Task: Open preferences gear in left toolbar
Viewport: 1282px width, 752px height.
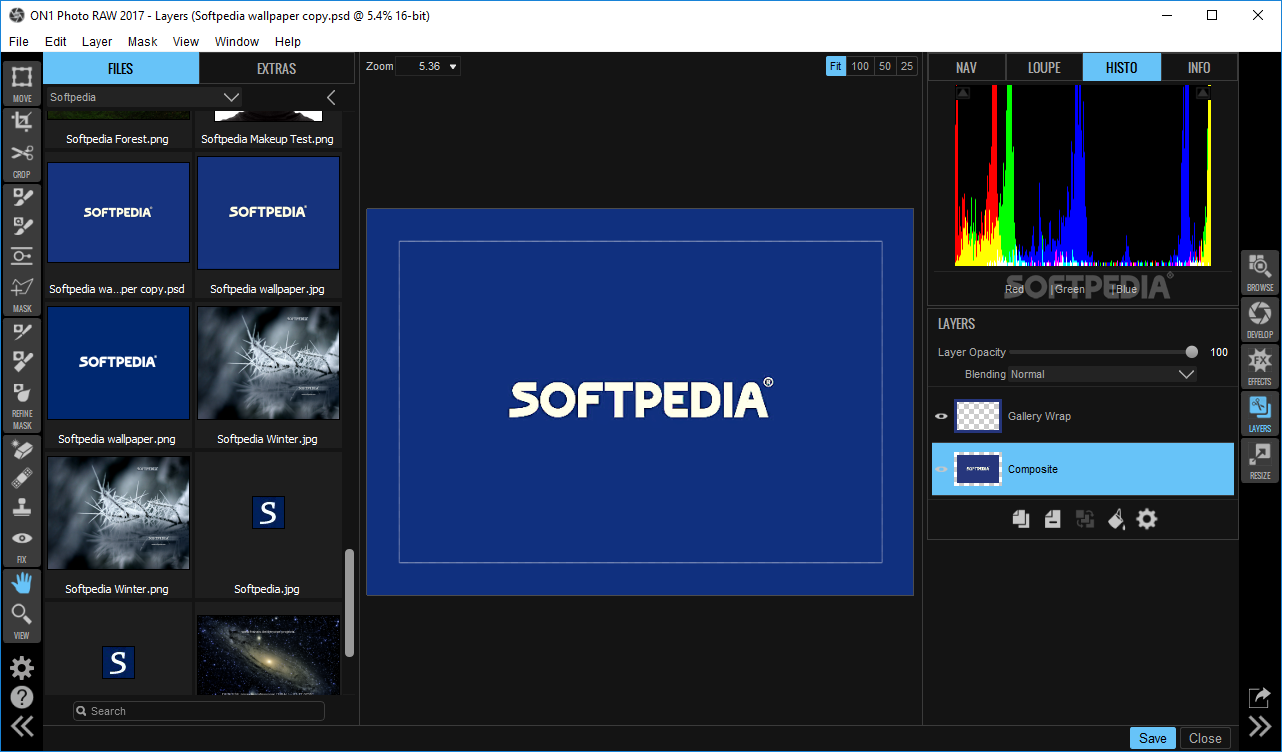Action: coord(22,668)
